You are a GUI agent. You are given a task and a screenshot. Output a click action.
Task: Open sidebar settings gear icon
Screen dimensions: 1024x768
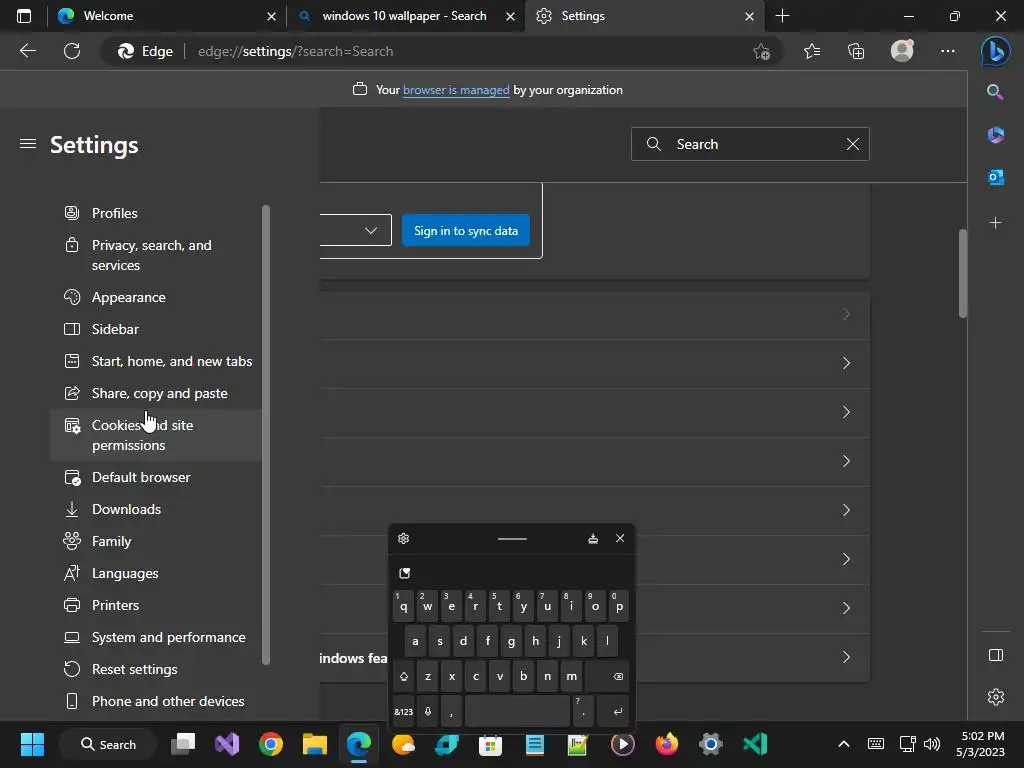click(x=995, y=697)
